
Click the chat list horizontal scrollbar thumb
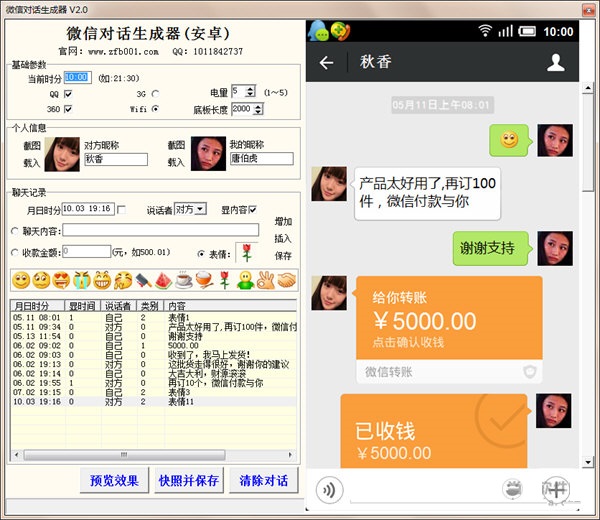(x=124, y=455)
